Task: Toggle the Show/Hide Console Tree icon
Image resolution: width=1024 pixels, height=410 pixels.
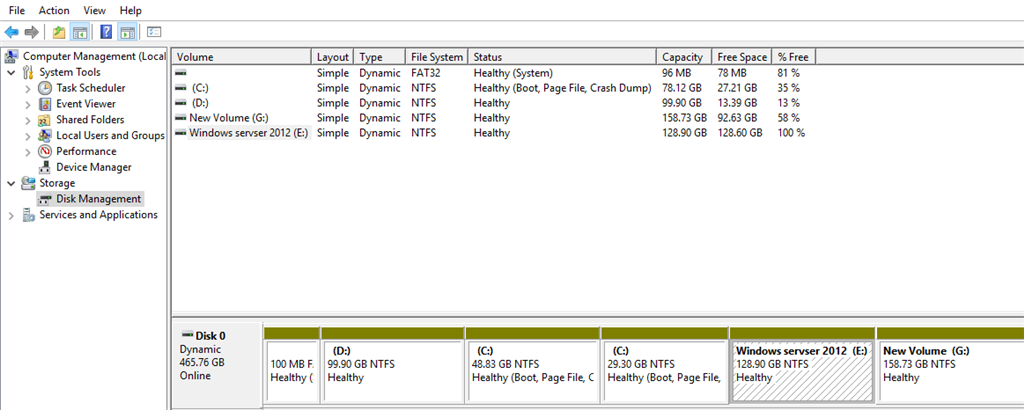Action: click(80, 32)
